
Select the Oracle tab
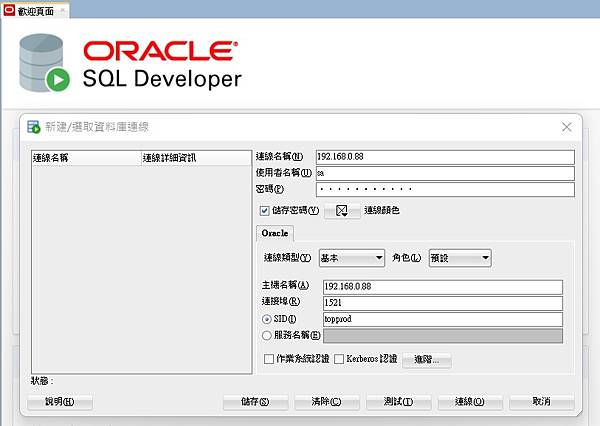(x=275, y=233)
